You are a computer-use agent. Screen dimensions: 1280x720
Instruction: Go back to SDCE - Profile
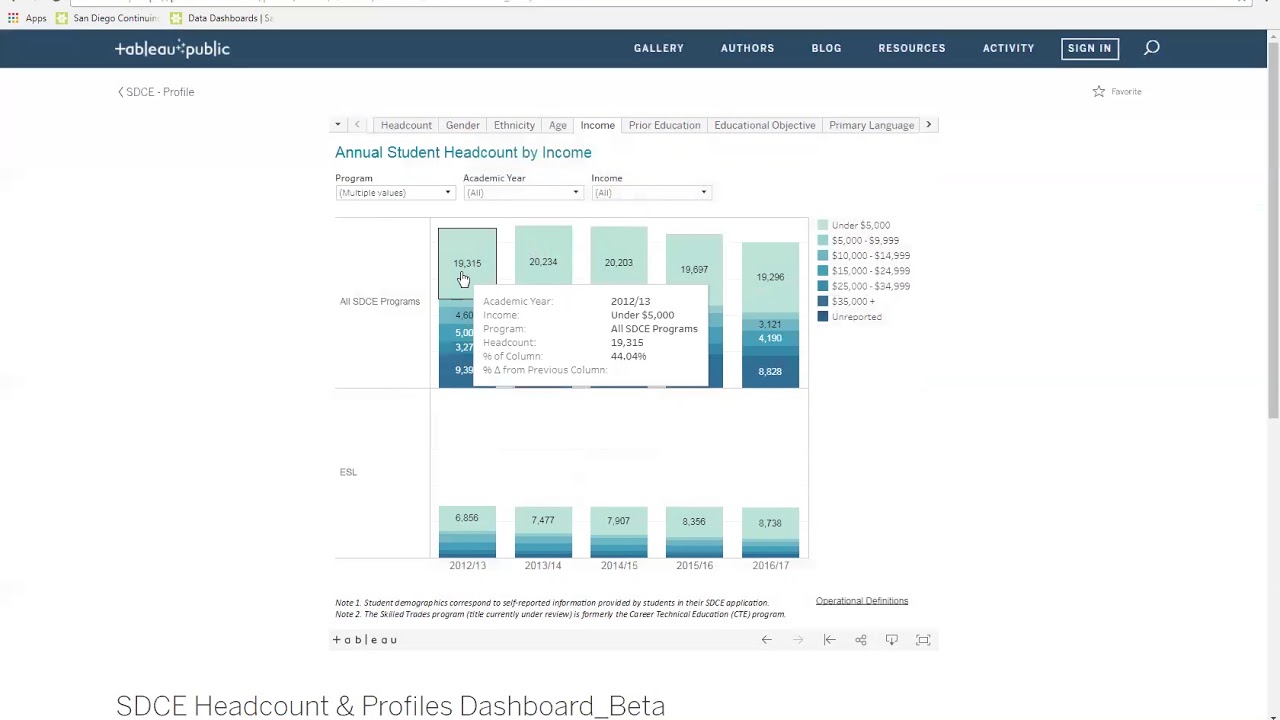156,92
